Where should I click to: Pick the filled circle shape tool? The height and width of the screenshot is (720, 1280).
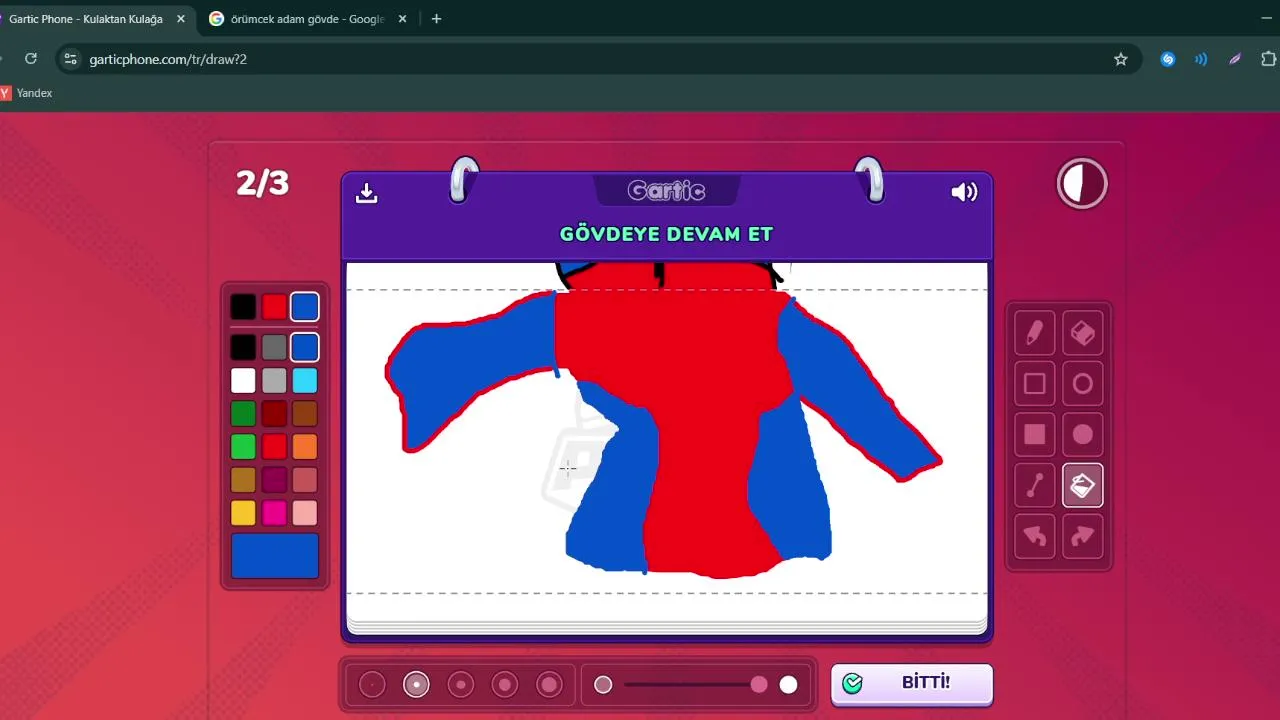click(1083, 434)
